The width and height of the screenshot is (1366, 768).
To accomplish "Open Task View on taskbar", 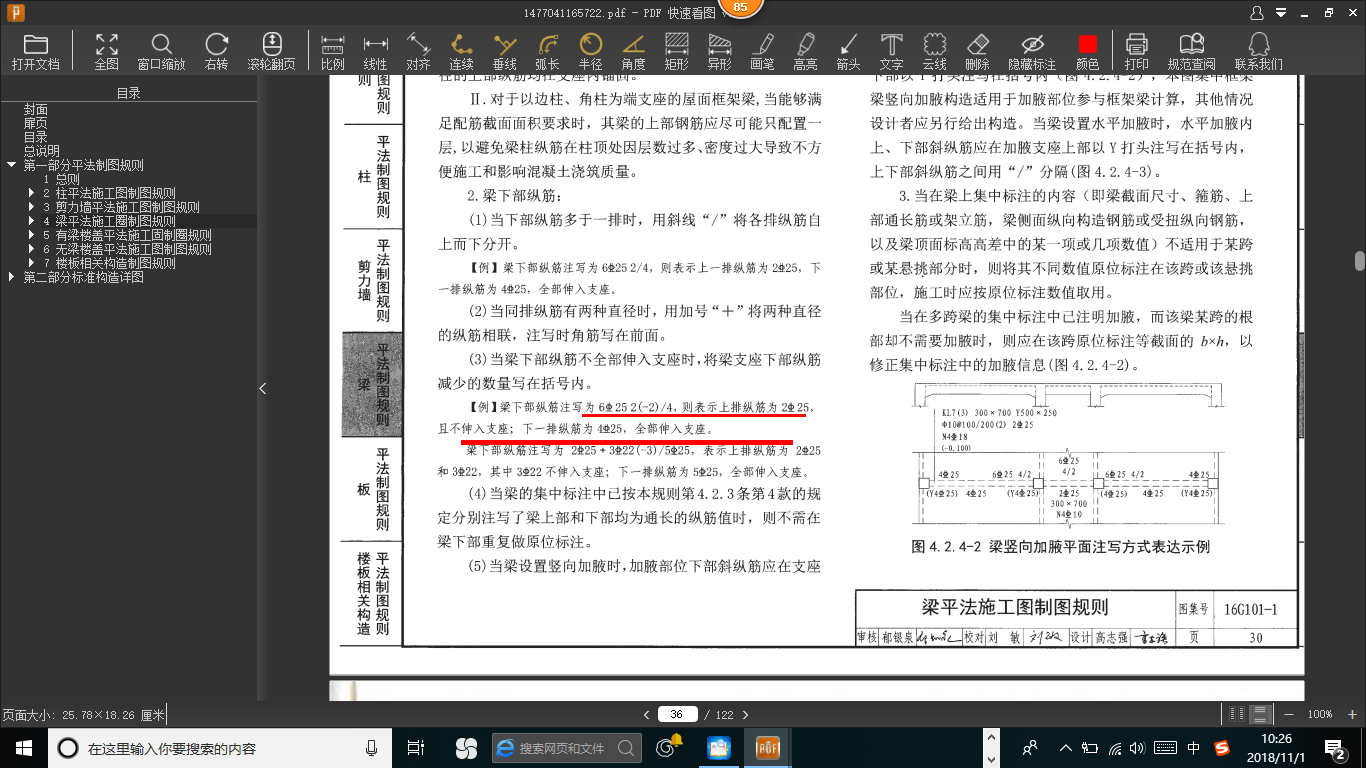I will point(416,747).
